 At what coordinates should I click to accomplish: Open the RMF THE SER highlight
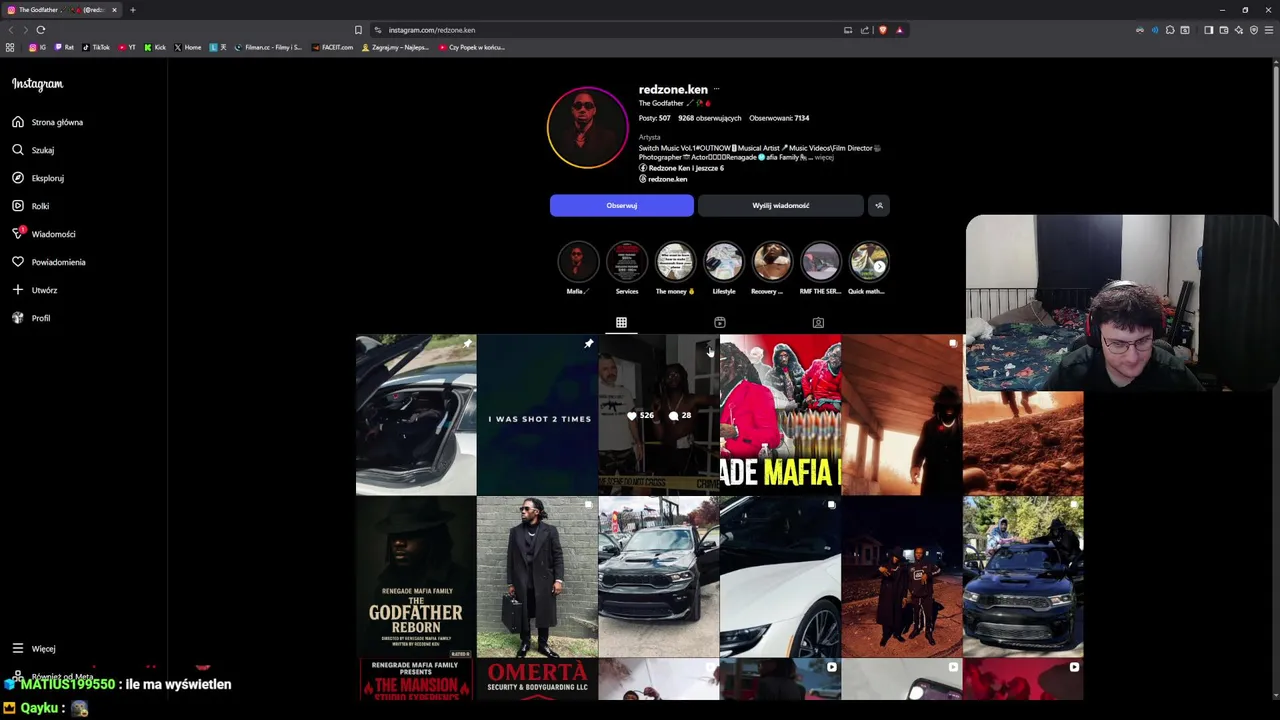click(821, 262)
